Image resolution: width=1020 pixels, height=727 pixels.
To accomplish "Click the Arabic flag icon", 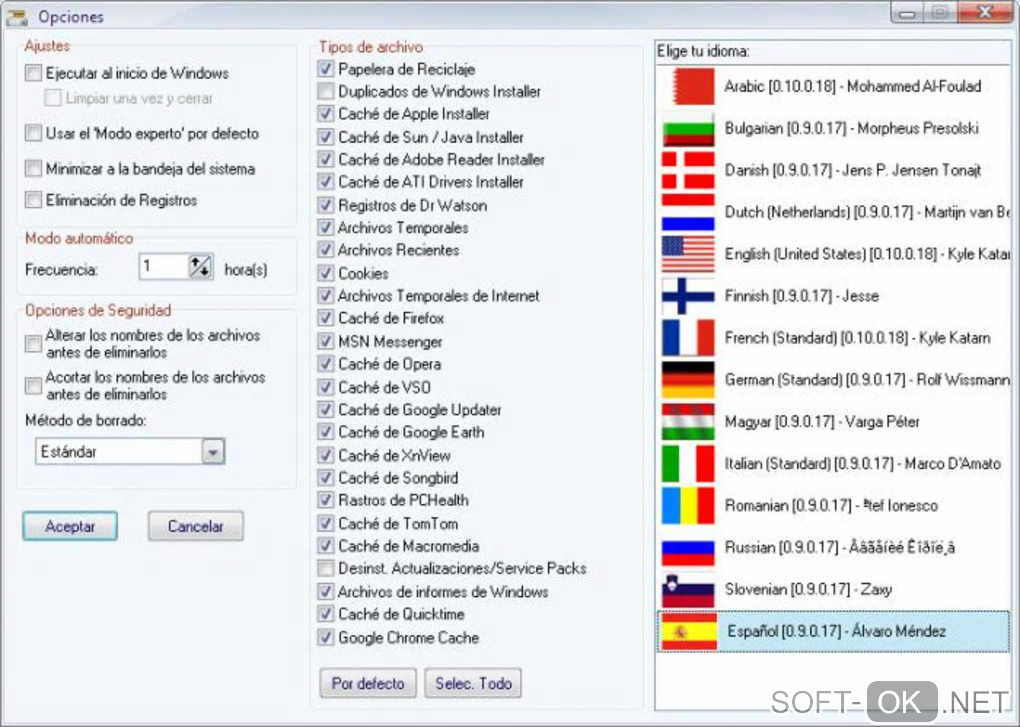I will coord(688,86).
